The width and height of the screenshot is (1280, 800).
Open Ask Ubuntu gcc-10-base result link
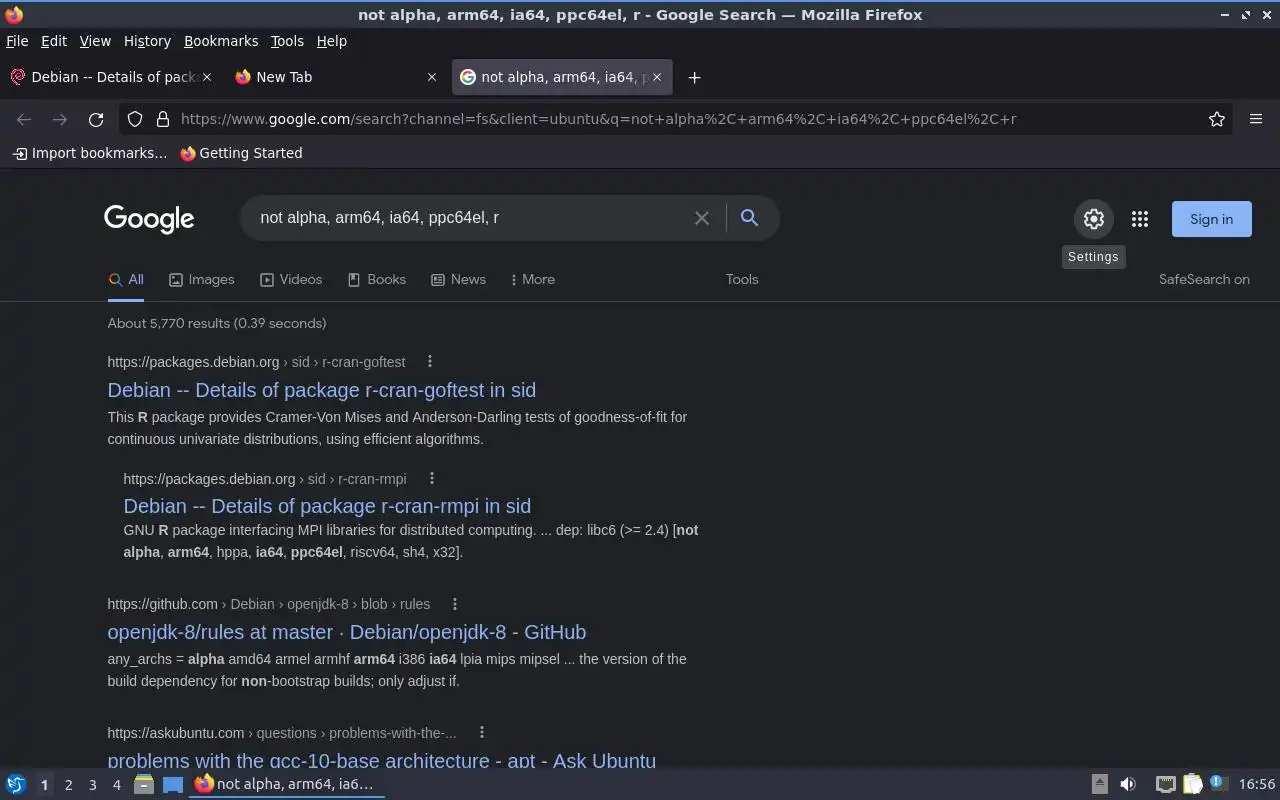click(382, 760)
